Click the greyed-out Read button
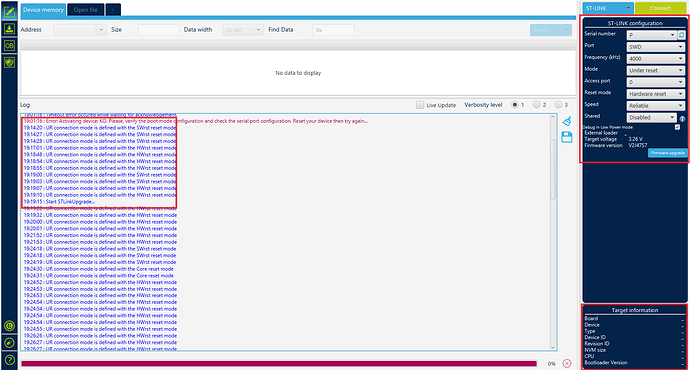Screen dimensions: 690x370 pyautogui.click(x=551, y=30)
